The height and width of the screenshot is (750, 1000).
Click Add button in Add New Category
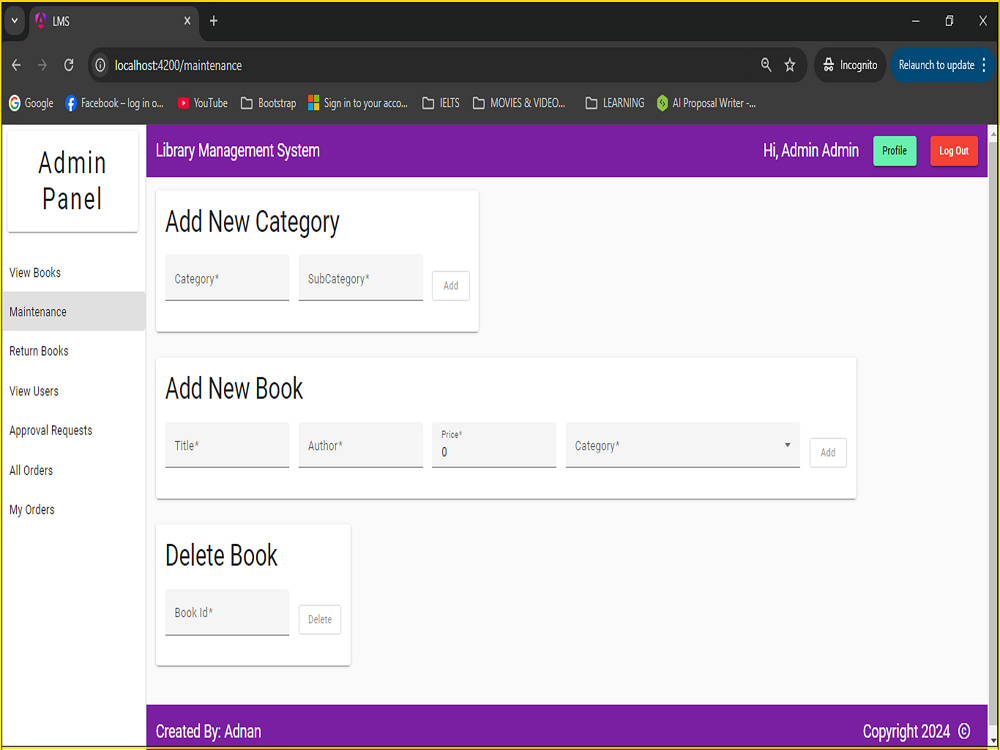click(451, 286)
